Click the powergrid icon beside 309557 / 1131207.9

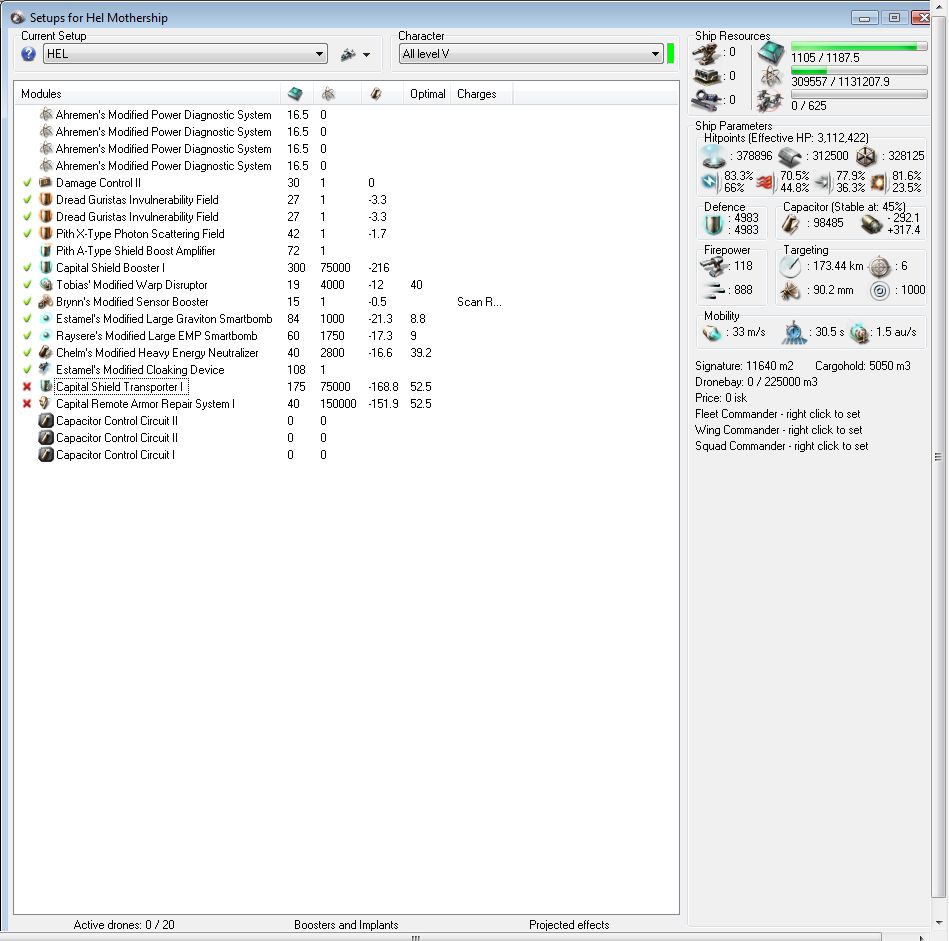point(771,77)
